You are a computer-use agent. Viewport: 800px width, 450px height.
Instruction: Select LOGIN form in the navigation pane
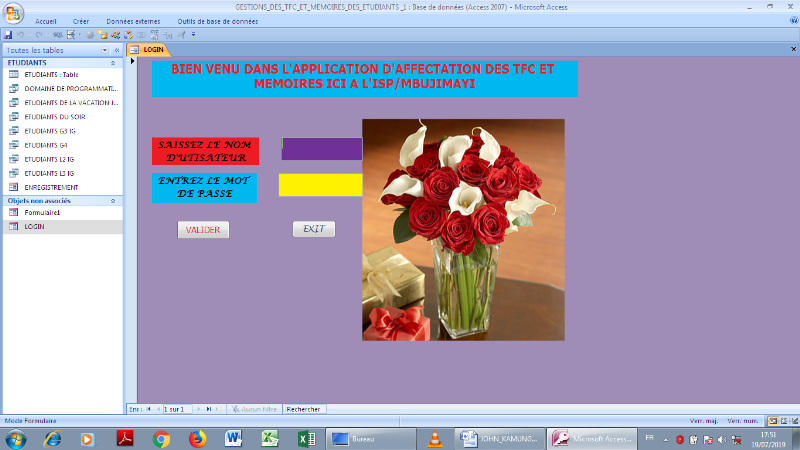pyautogui.click(x=63, y=227)
